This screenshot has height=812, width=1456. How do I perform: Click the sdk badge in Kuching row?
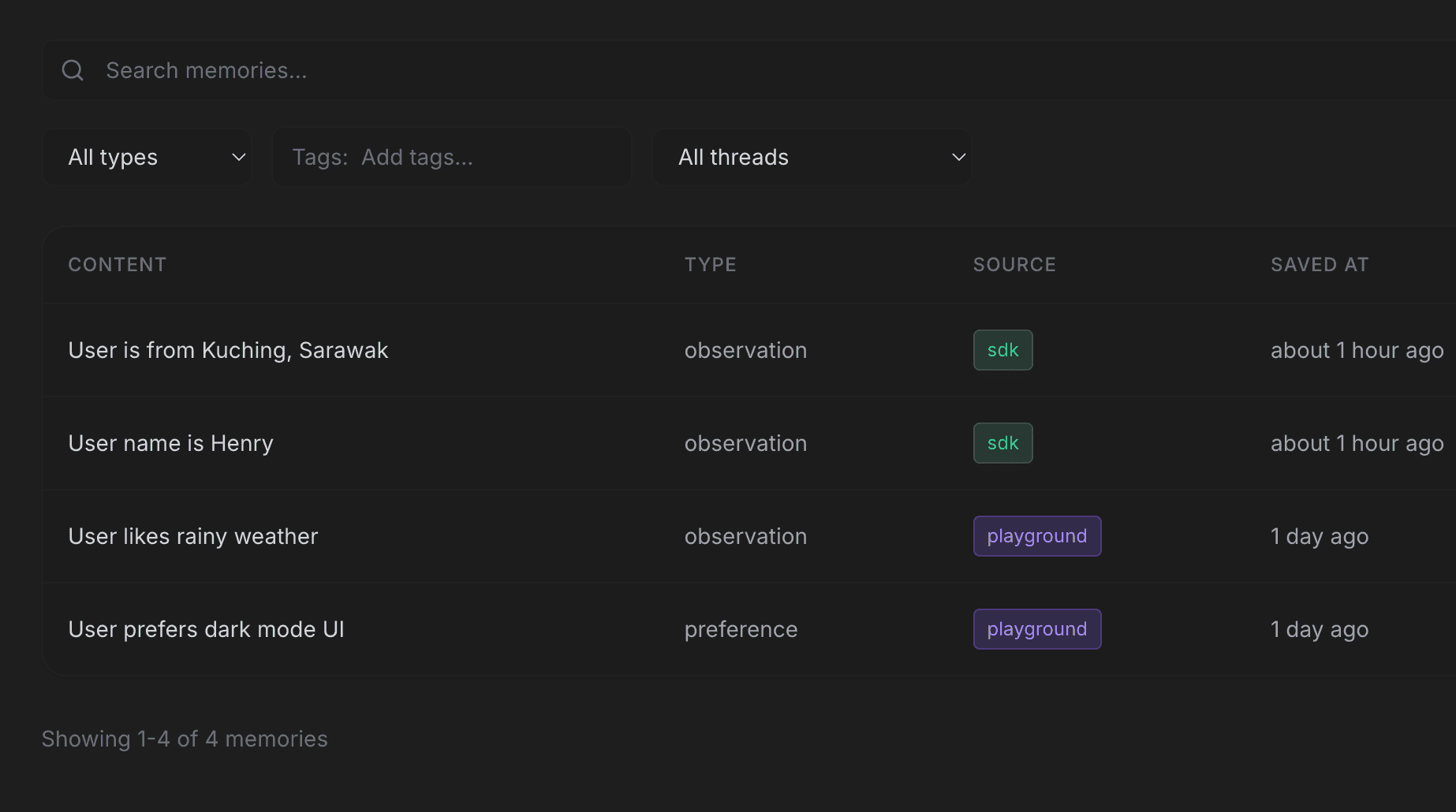point(1002,350)
